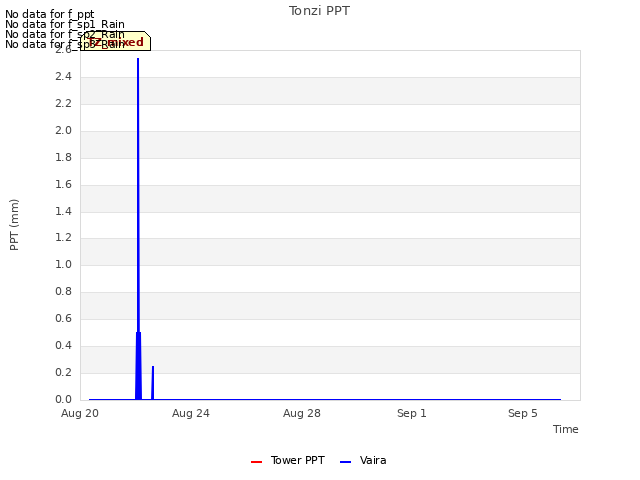The height and width of the screenshot is (480, 640).
Task: Toggle the Vaira legend entry
Action: [x=363, y=460]
